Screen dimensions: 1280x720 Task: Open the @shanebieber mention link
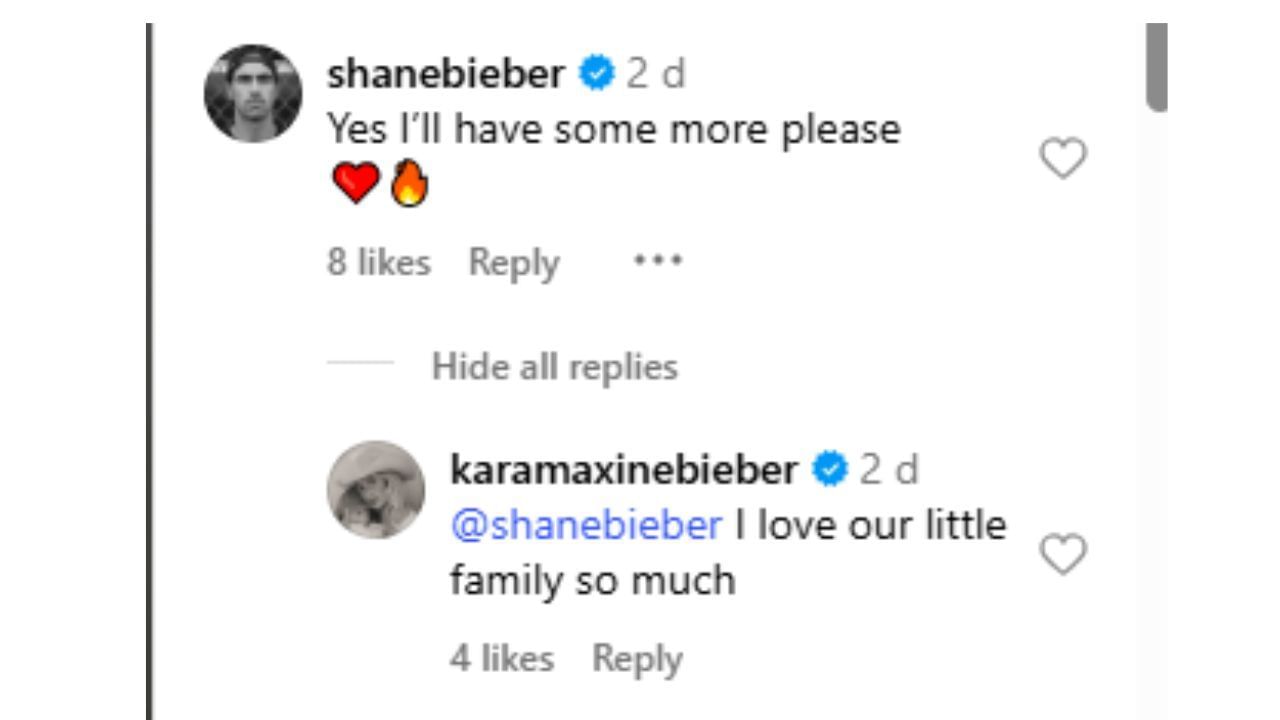click(584, 523)
